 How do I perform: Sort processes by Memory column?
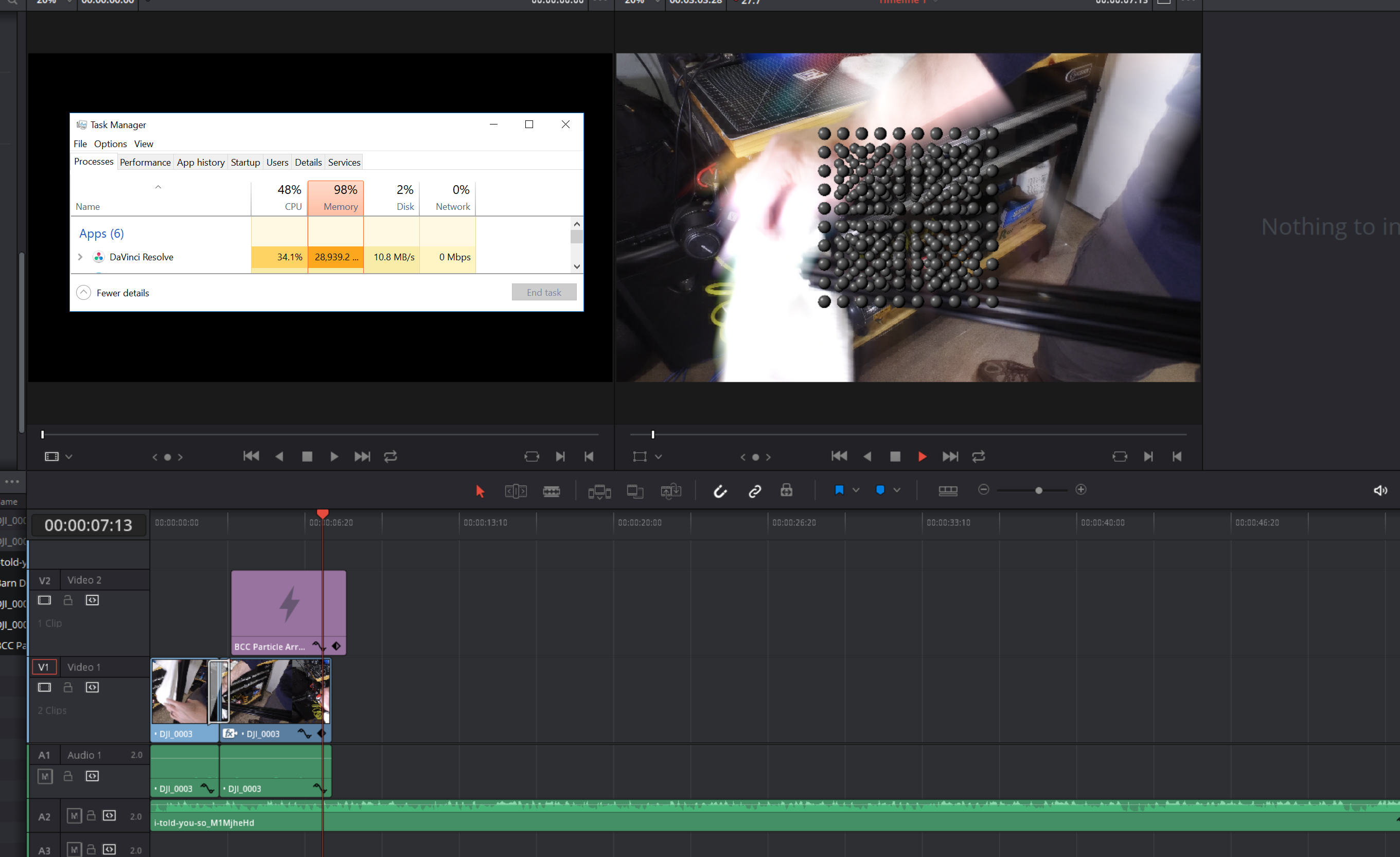(x=336, y=198)
